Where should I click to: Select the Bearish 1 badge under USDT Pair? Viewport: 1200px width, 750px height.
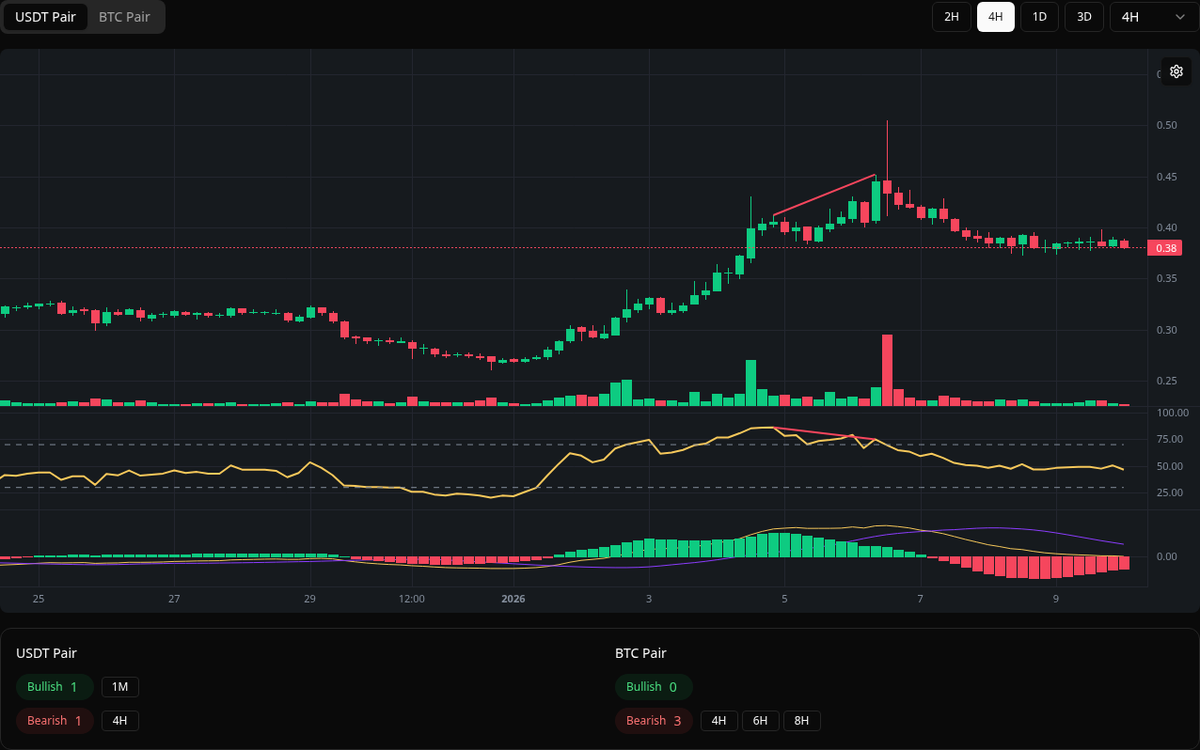tap(54, 720)
